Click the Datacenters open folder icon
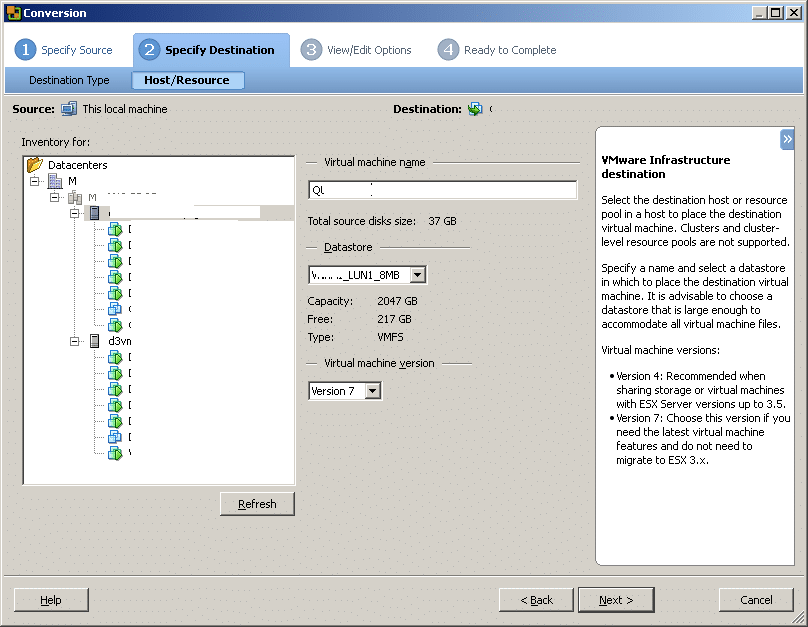808x627 pixels. click(x=35, y=165)
